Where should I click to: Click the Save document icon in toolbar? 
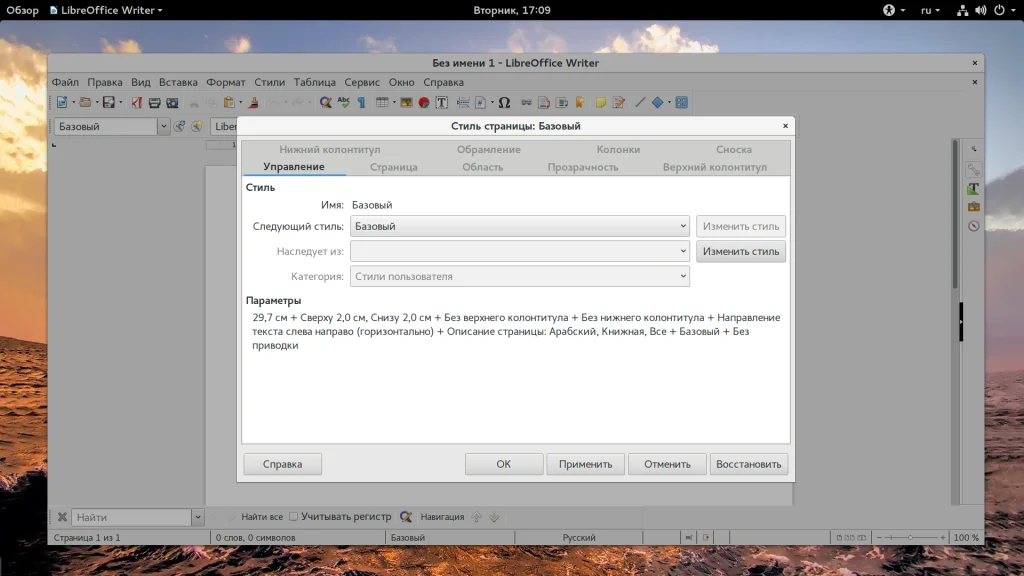tap(108, 102)
